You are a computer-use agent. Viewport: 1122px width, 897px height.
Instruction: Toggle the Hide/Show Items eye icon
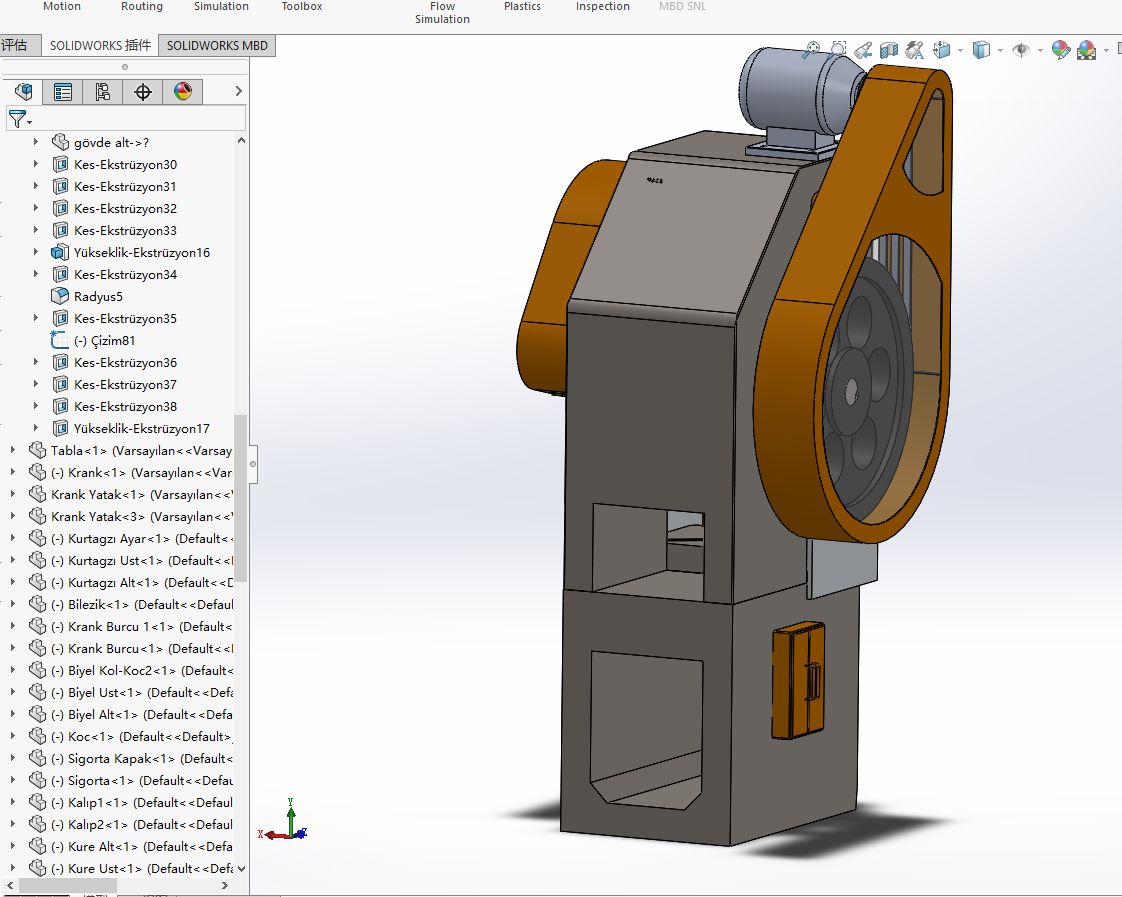1020,50
